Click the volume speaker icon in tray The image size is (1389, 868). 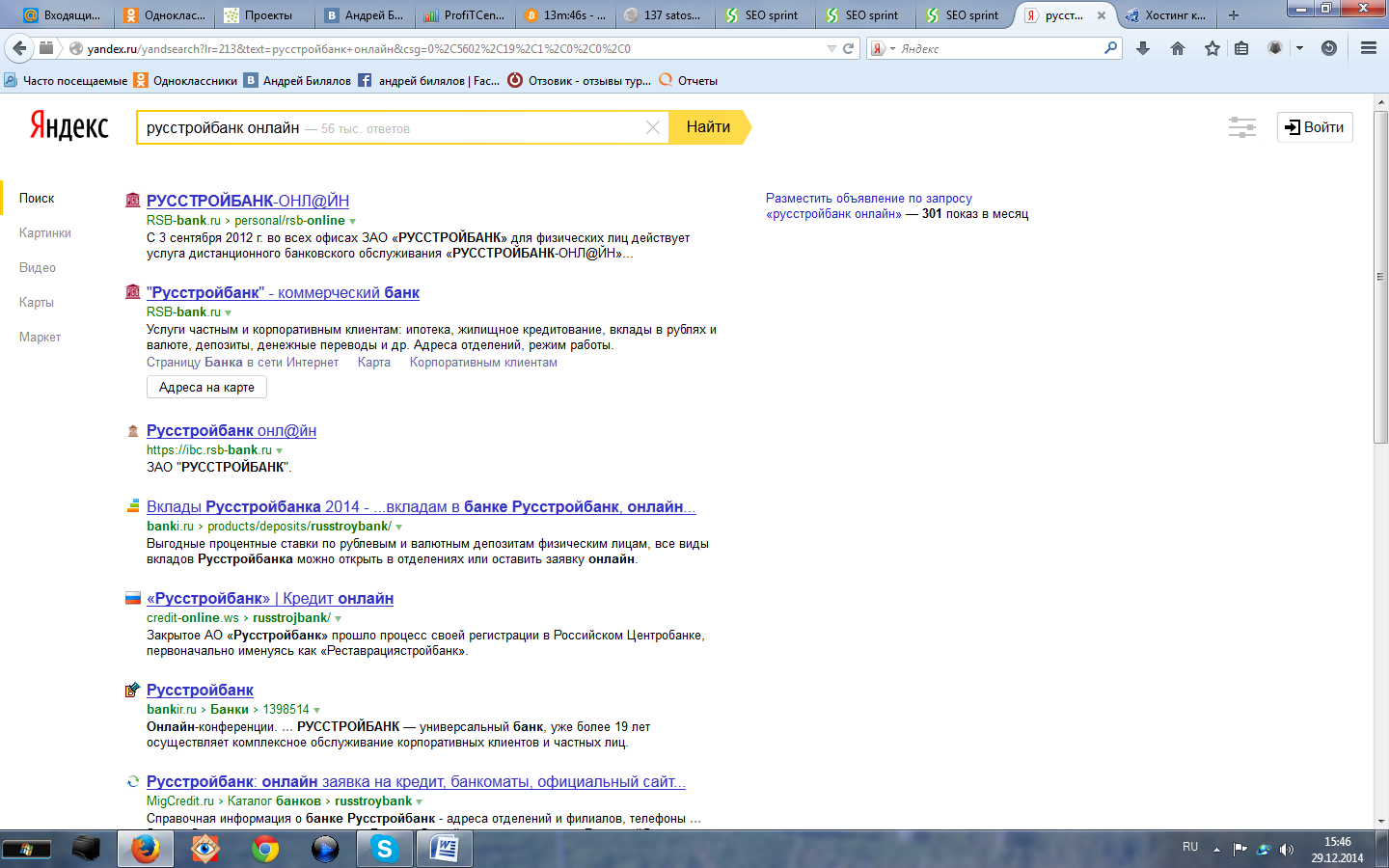1286,850
